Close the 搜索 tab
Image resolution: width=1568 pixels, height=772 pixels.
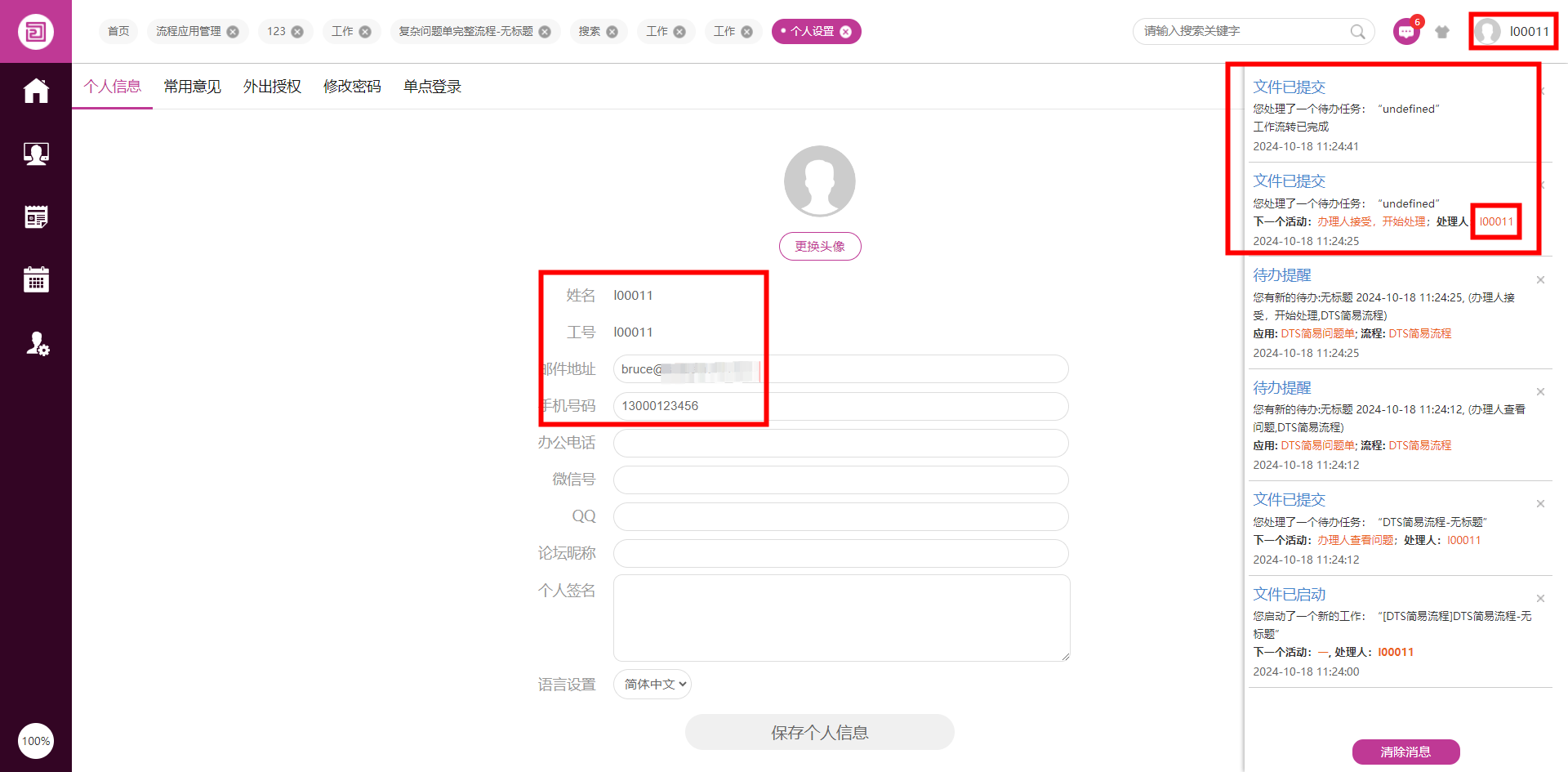[x=612, y=32]
